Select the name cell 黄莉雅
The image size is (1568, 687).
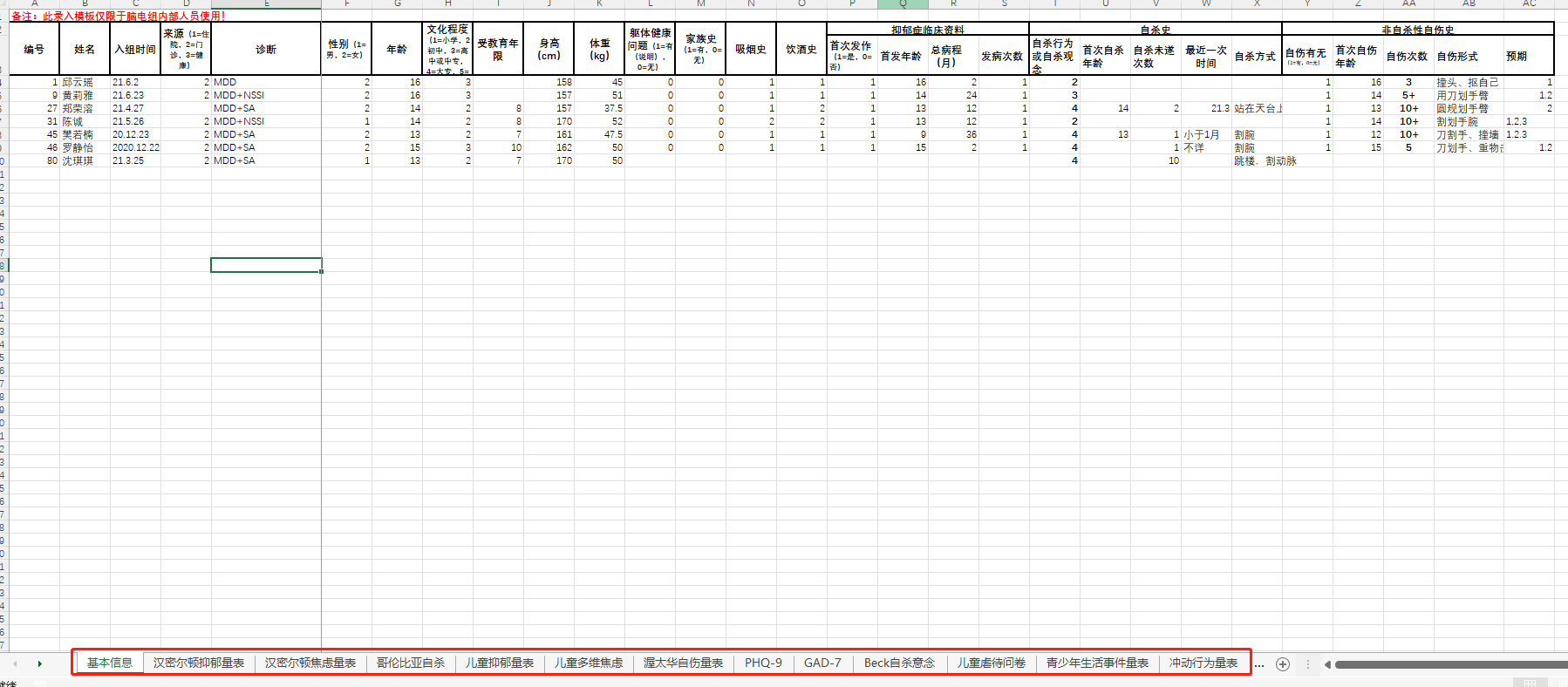(x=85, y=95)
